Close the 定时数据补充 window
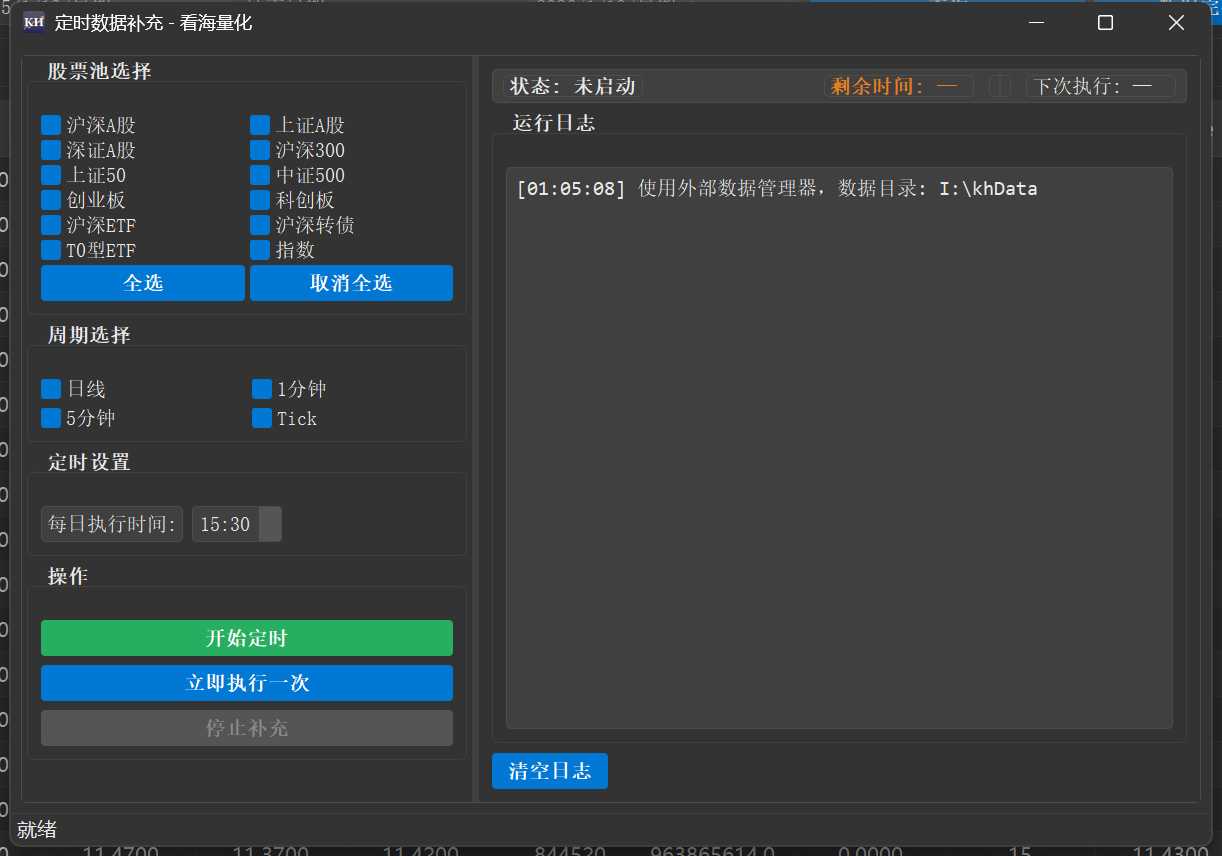Screen dimensions: 1222x856 1176,23
